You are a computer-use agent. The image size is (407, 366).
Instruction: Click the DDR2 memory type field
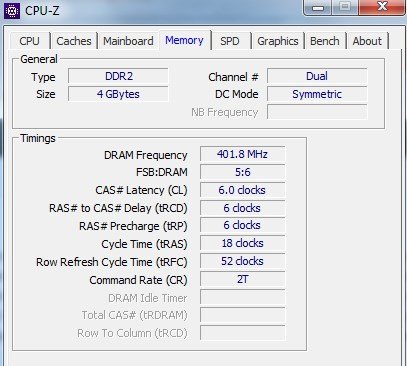(118, 76)
